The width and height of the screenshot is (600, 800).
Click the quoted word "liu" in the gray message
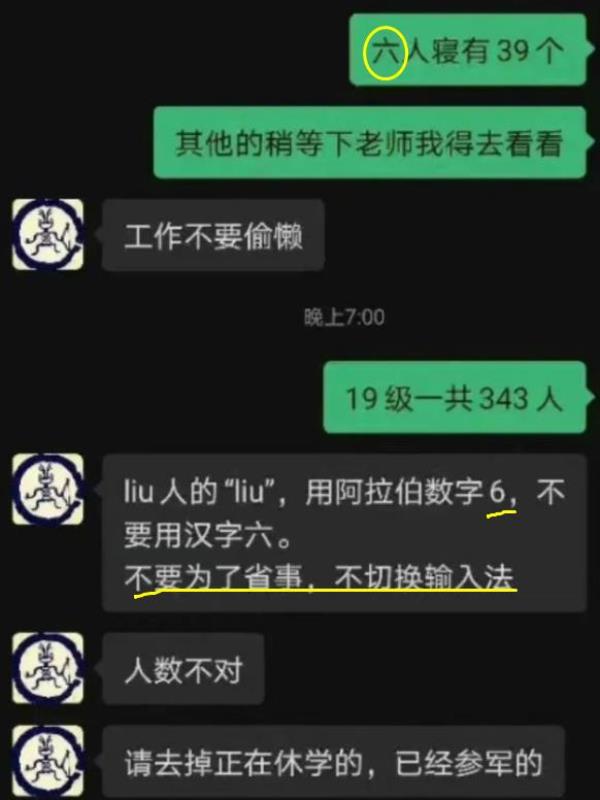(x=249, y=493)
